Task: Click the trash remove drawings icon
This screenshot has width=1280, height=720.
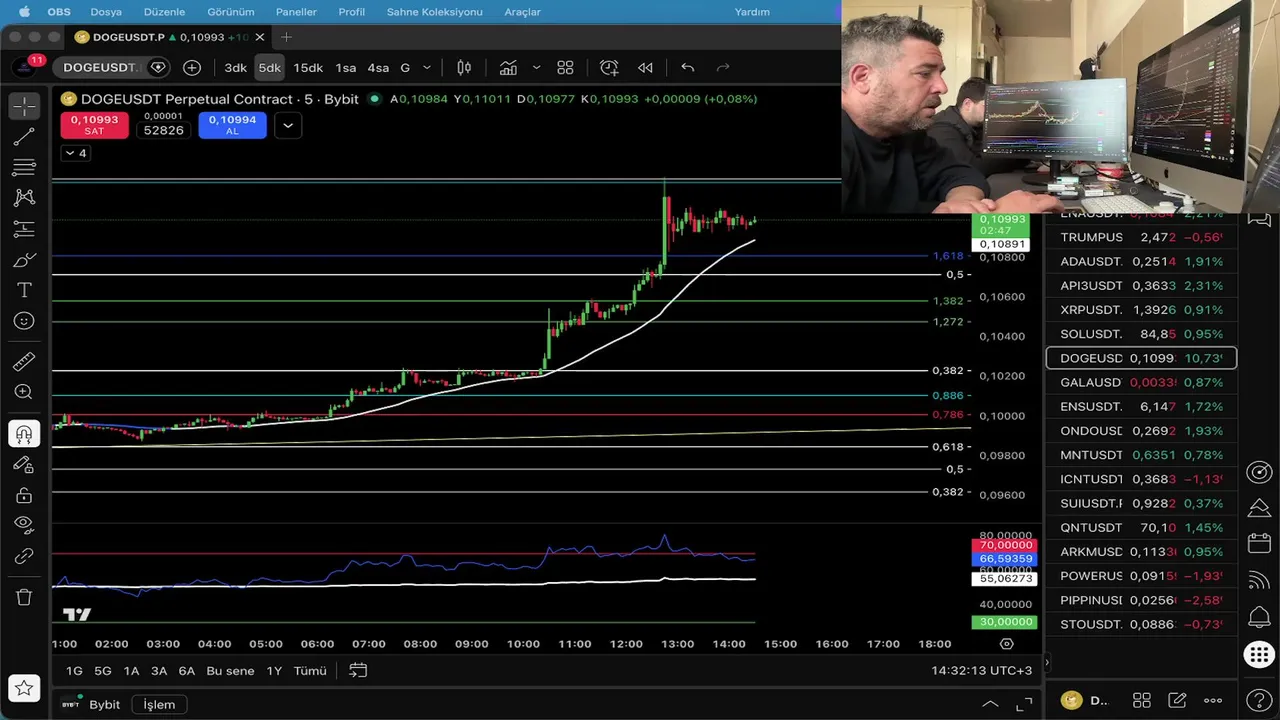Action: (24, 597)
